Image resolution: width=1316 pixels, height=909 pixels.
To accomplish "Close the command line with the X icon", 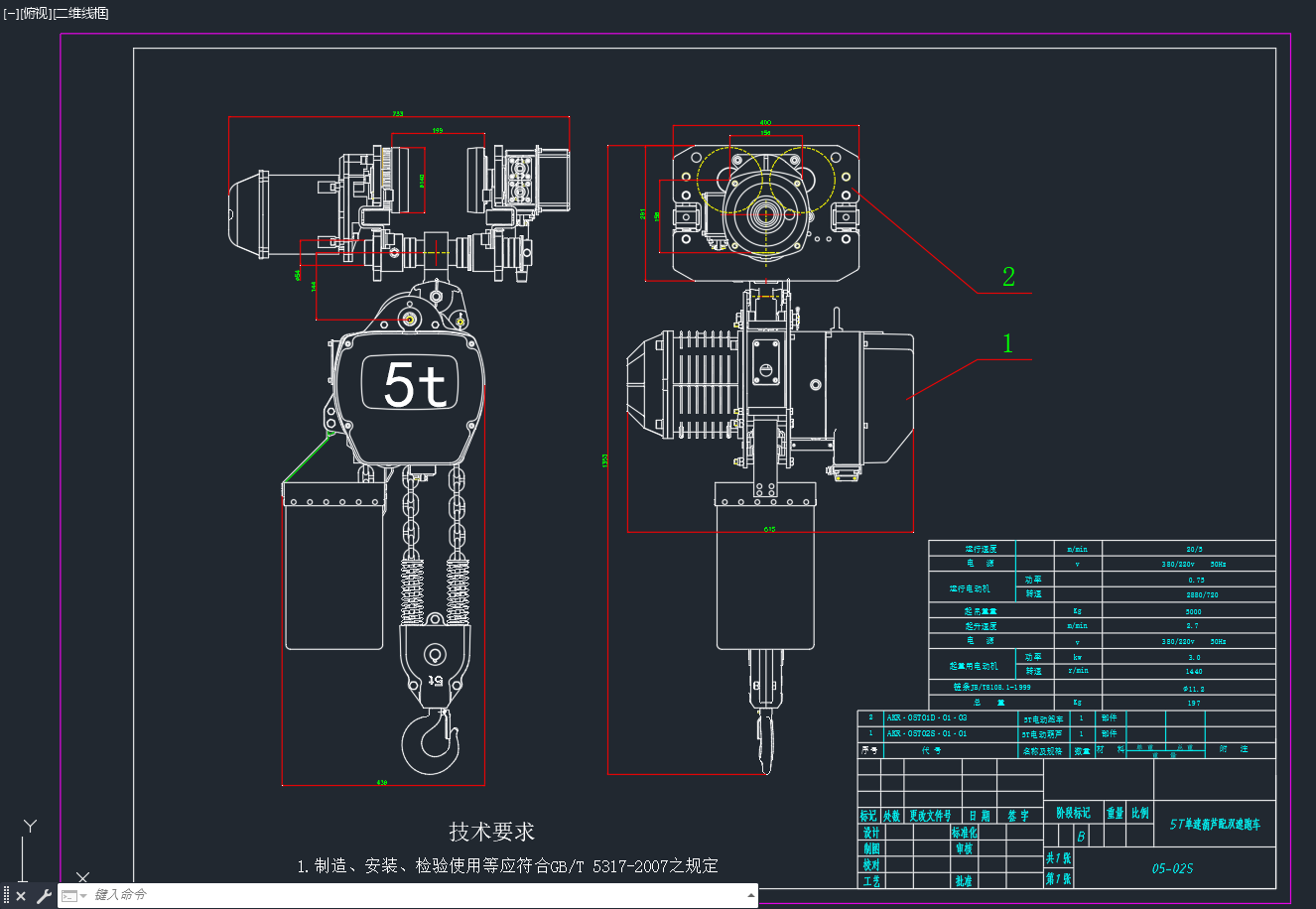I will pos(21,896).
